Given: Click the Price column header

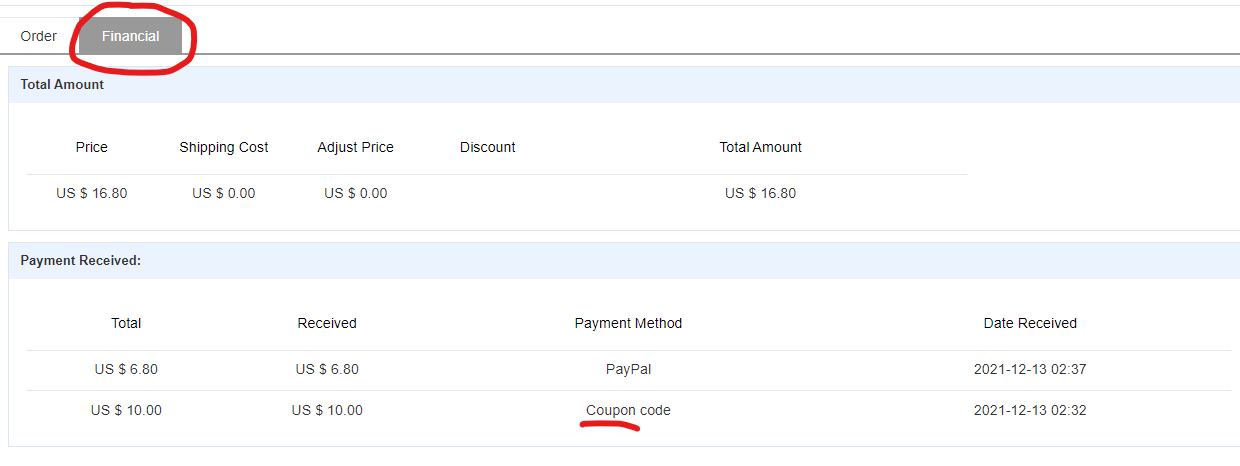Looking at the screenshot, I should click(x=92, y=147).
